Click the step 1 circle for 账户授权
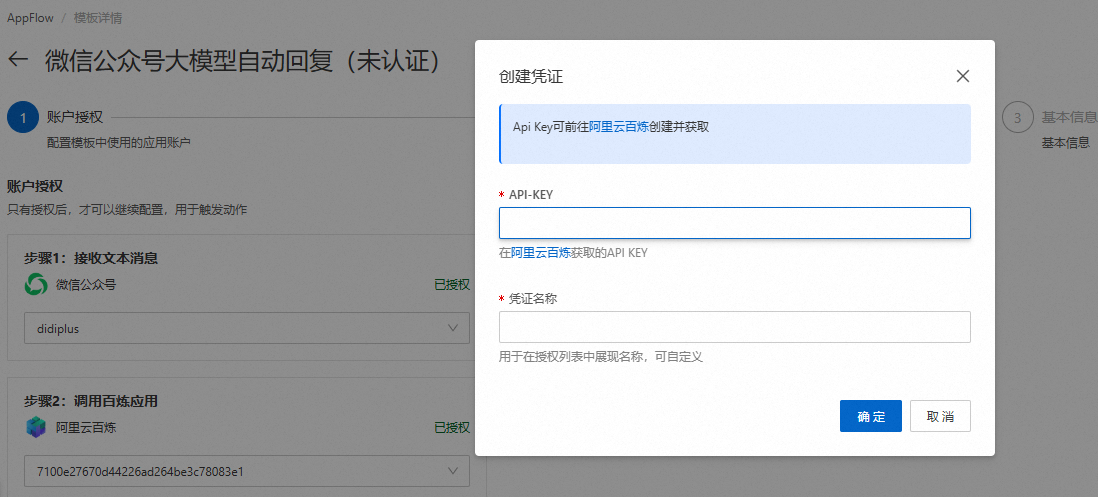Image resolution: width=1098 pixels, height=497 pixels. click(22, 118)
